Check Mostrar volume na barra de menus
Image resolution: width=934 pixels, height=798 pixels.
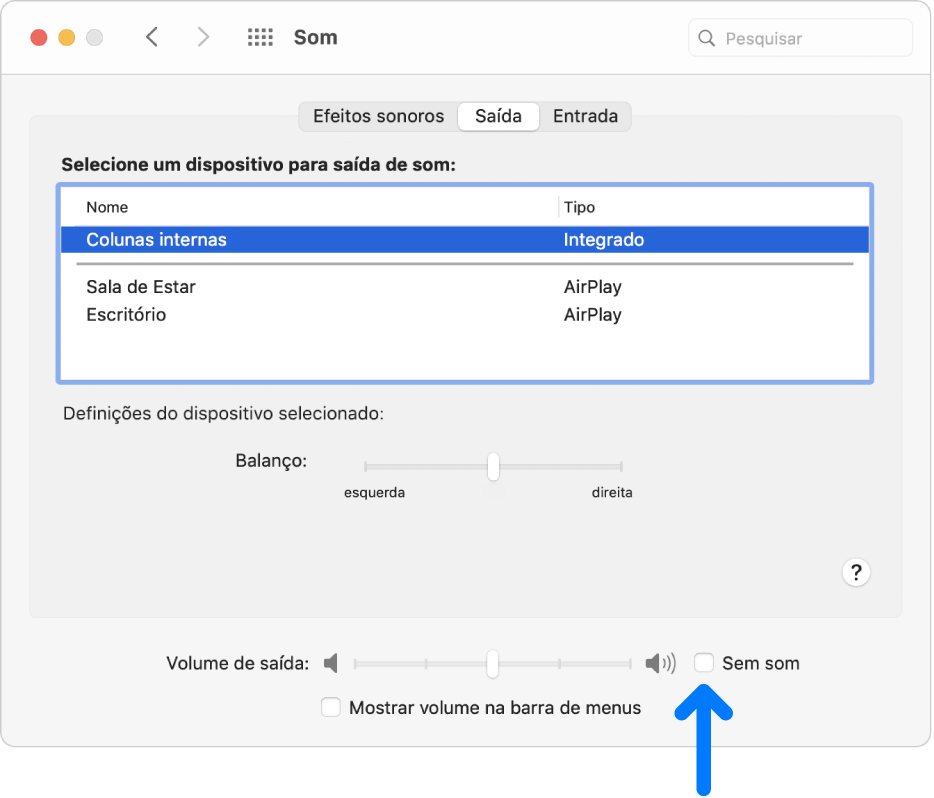coord(331,707)
